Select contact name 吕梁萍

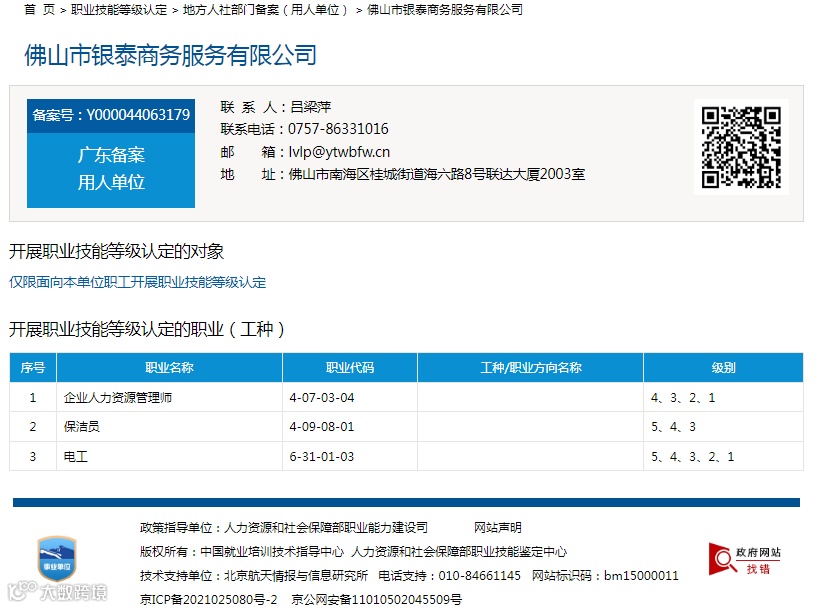[310, 107]
